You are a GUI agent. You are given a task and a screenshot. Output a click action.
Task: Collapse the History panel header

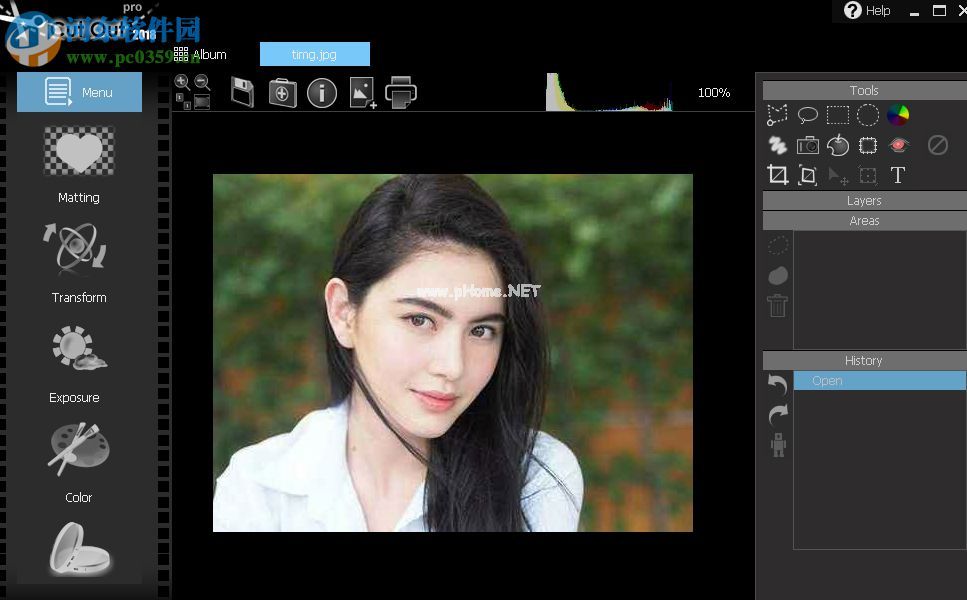[x=863, y=361]
